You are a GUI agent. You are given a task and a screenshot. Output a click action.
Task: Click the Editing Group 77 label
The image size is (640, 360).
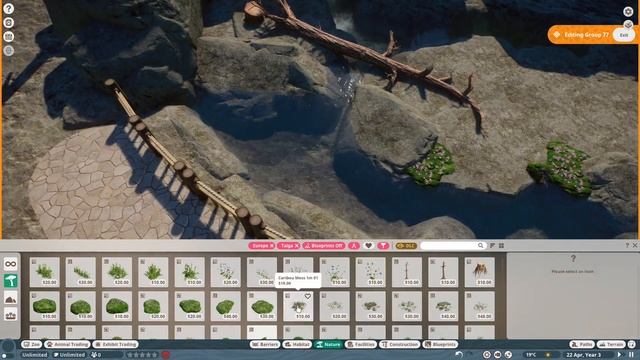click(586, 35)
